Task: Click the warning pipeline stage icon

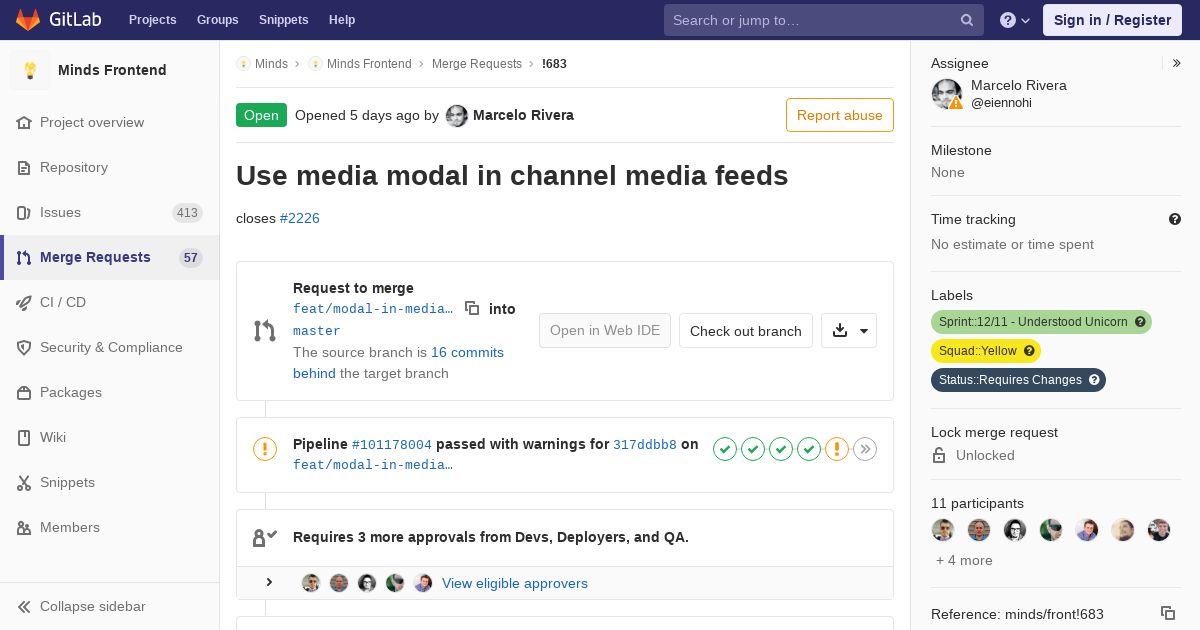Action: 837,449
